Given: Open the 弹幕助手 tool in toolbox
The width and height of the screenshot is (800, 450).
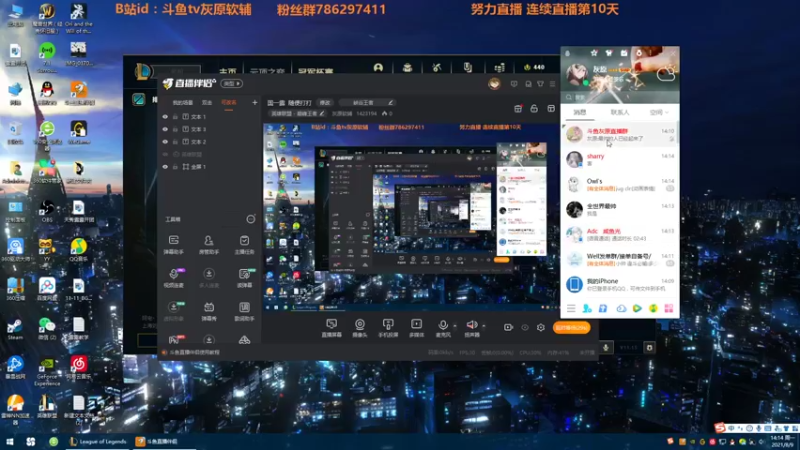Looking at the screenshot, I should (173, 244).
